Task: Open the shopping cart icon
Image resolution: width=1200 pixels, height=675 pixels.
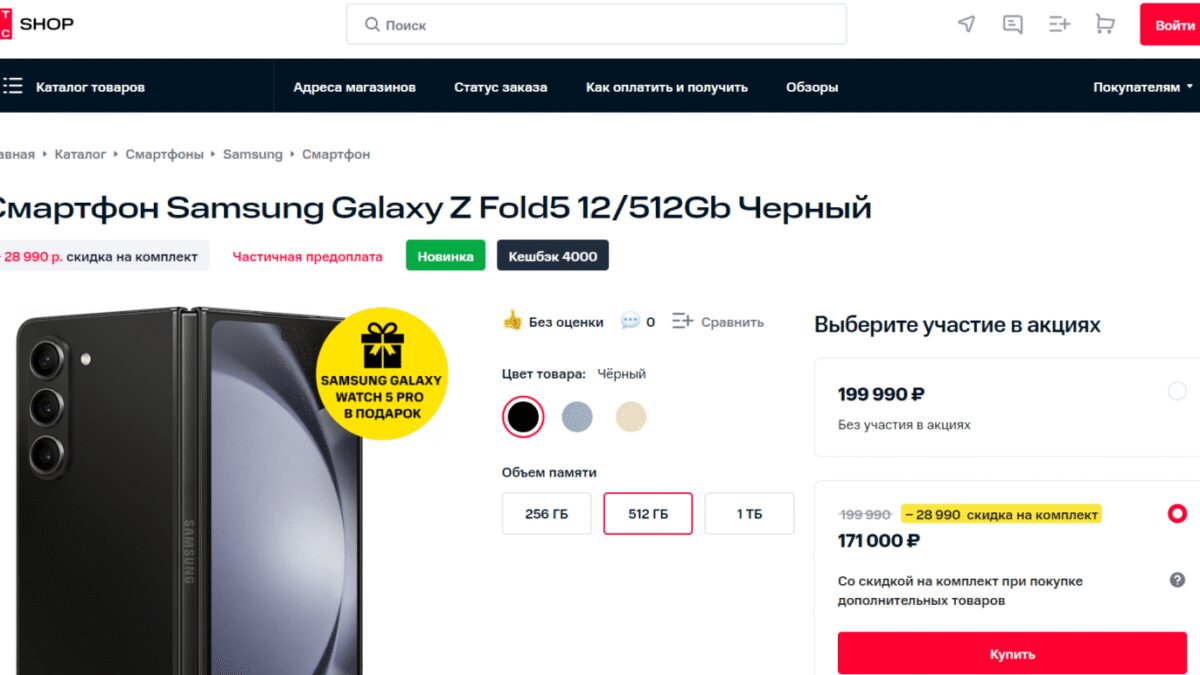Action: (1105, 24)
